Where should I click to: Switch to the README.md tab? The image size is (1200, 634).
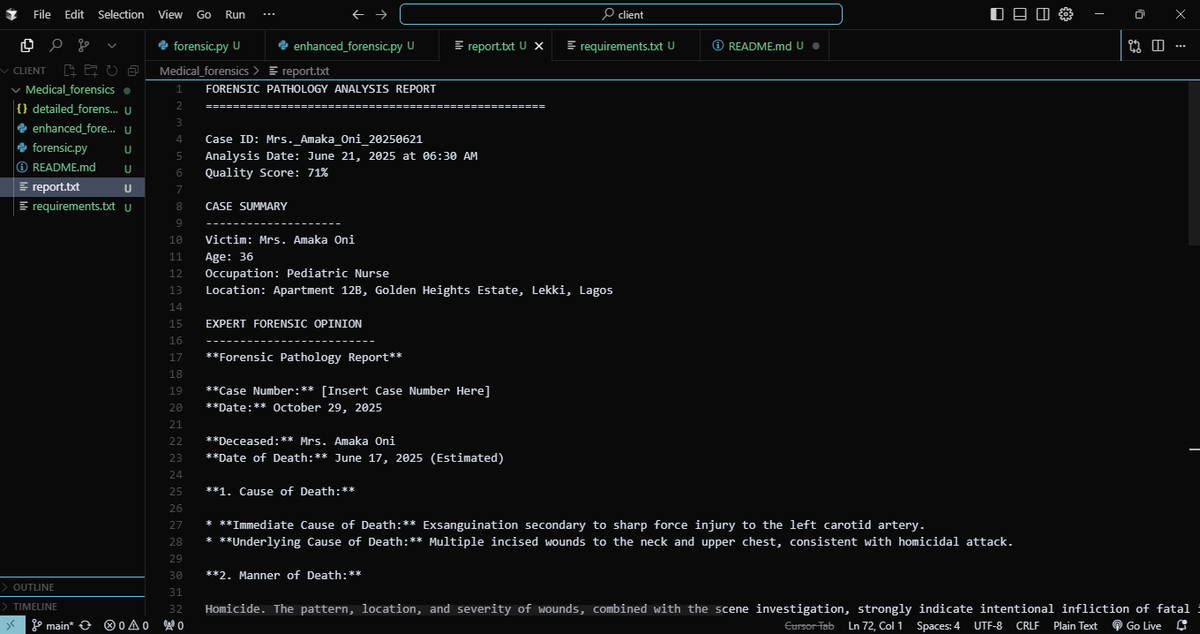764,46
